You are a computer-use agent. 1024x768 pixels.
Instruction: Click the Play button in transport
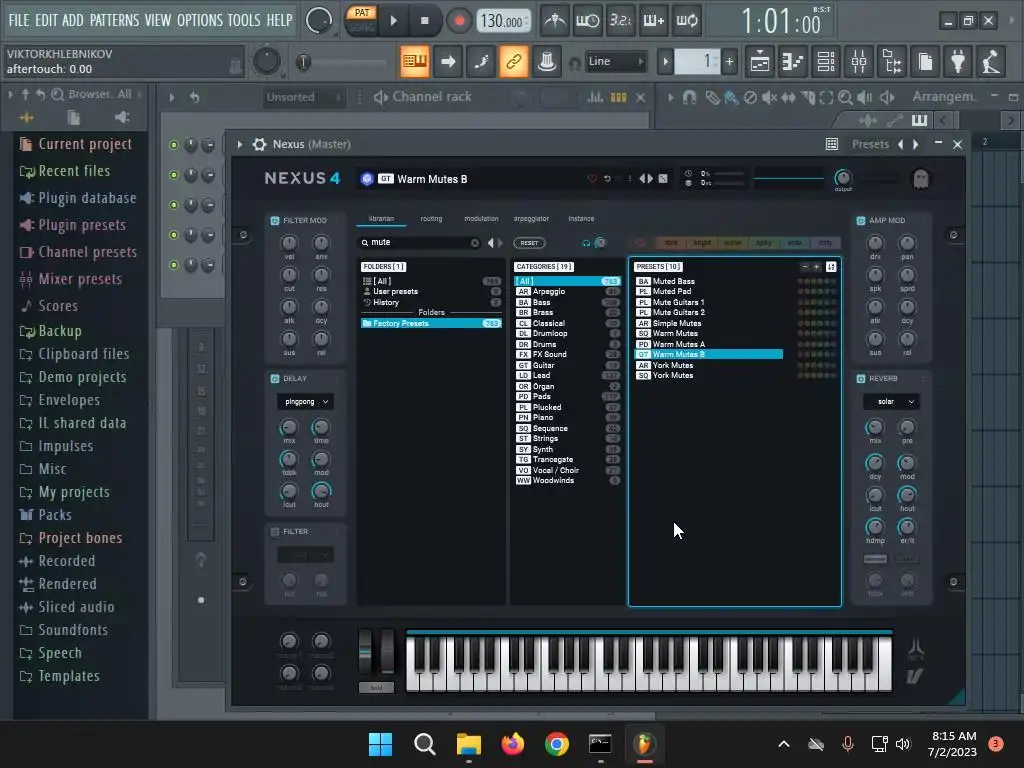tap(393, 21)
